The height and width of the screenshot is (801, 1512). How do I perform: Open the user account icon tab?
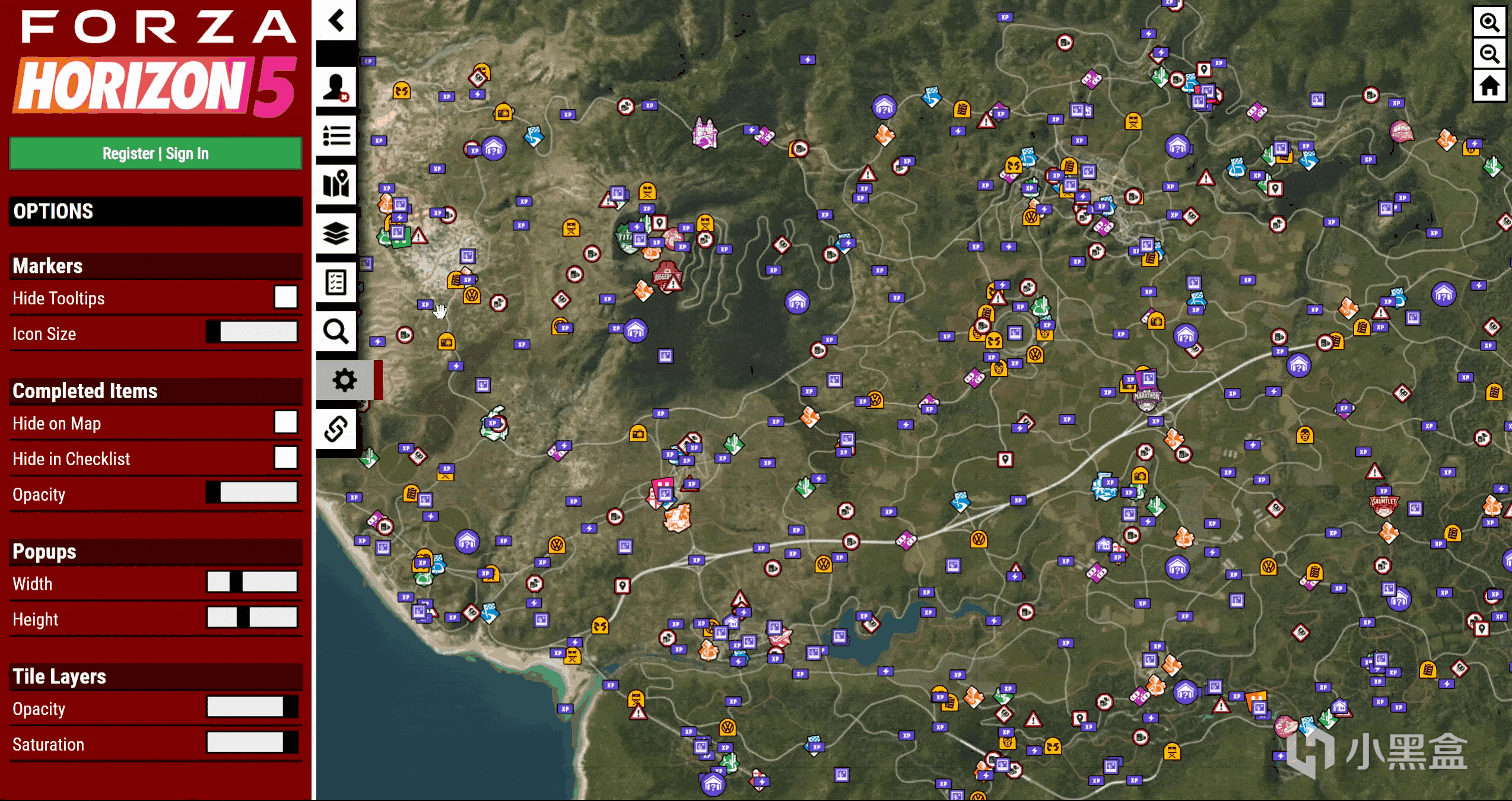click(x=336, y=87)
